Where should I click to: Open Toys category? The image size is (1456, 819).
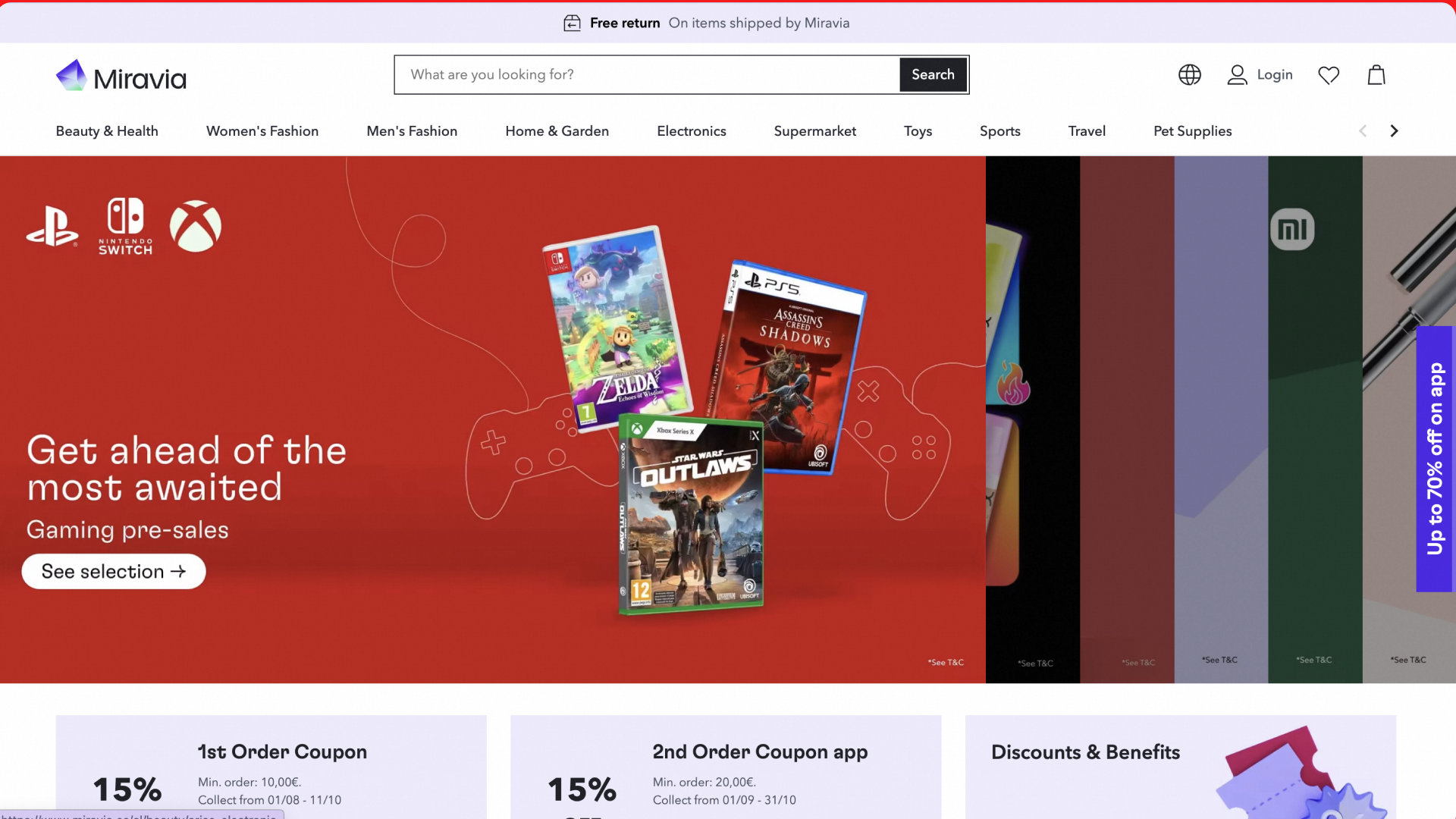click(x=918, y=130)
